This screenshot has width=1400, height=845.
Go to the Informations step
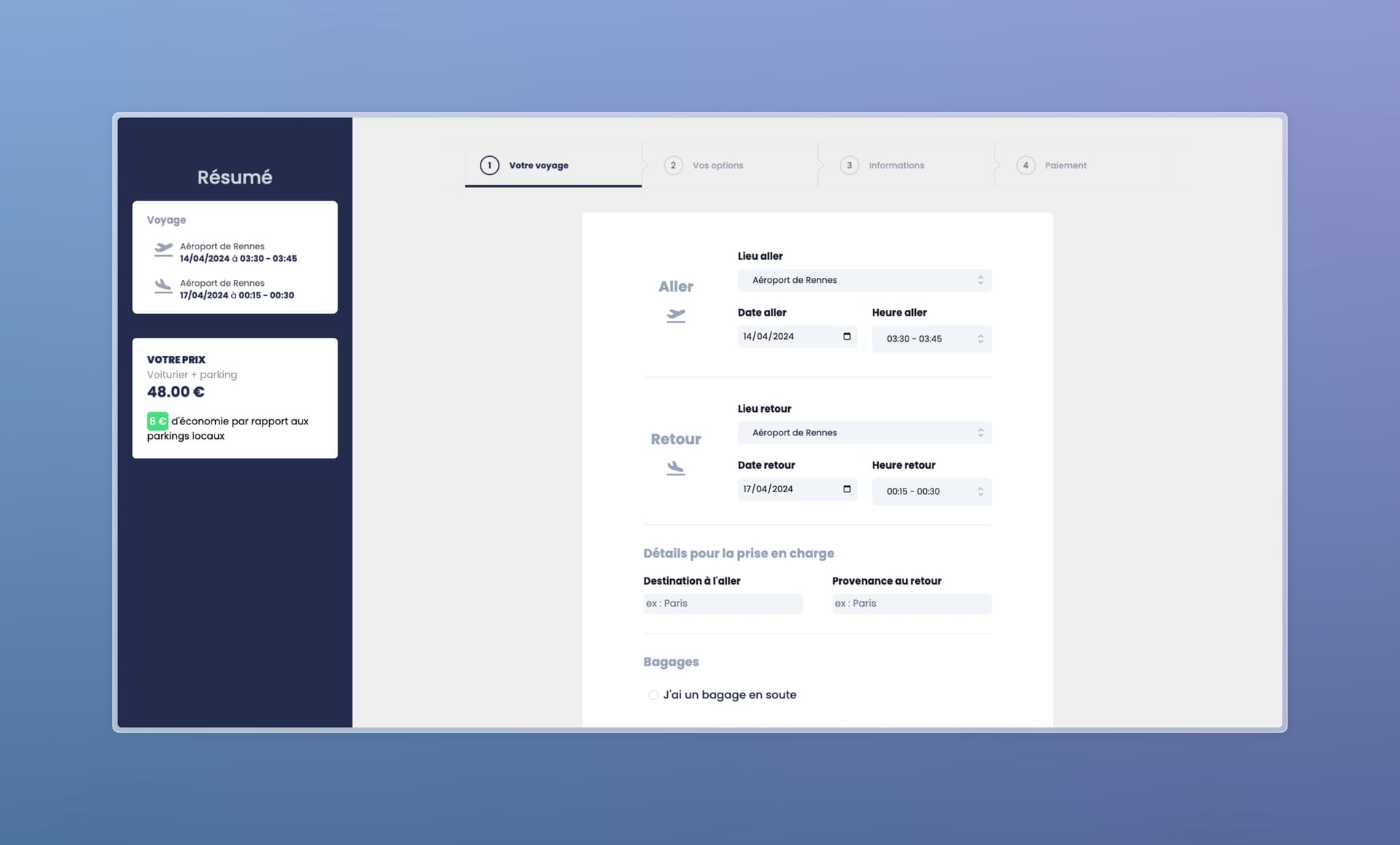895,166
